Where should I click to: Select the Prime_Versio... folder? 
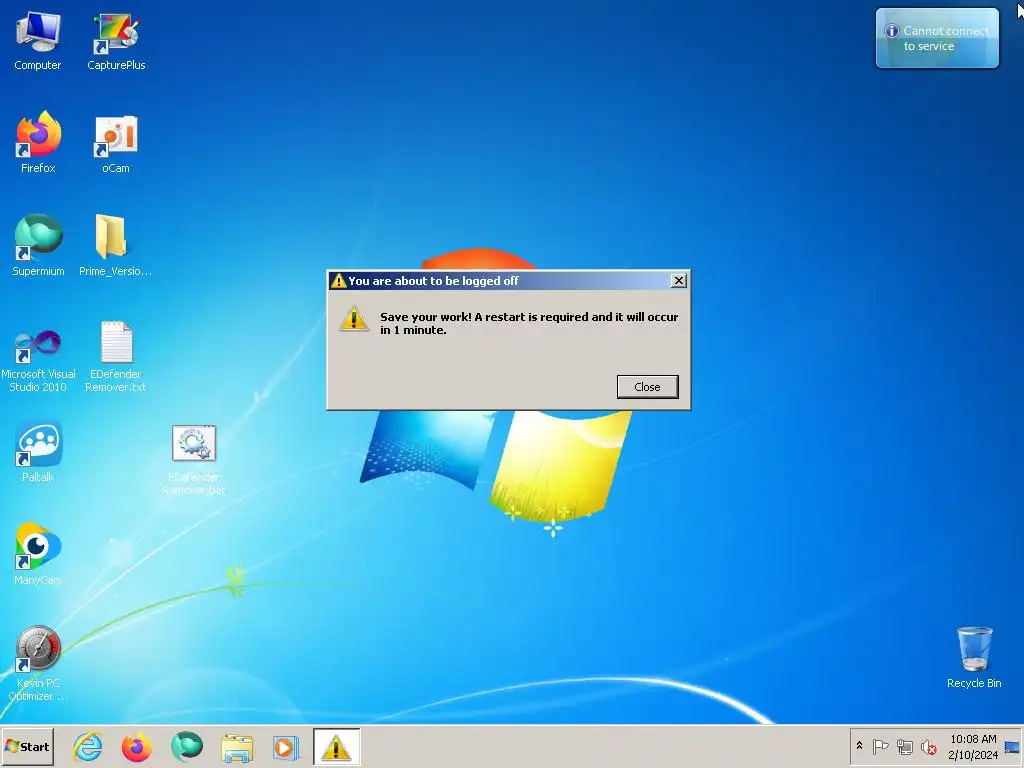tap(115, 246)
